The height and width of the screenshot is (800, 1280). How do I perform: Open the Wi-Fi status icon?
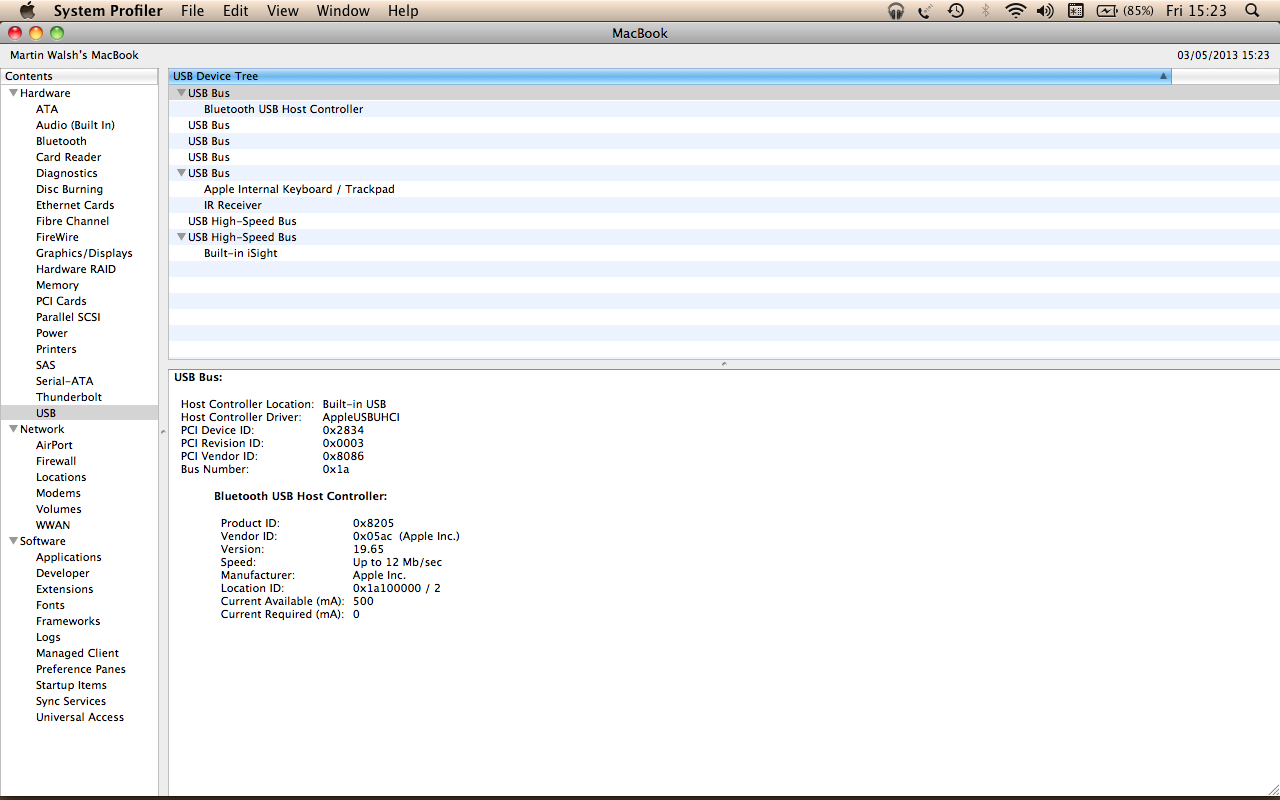[1016, 11]
